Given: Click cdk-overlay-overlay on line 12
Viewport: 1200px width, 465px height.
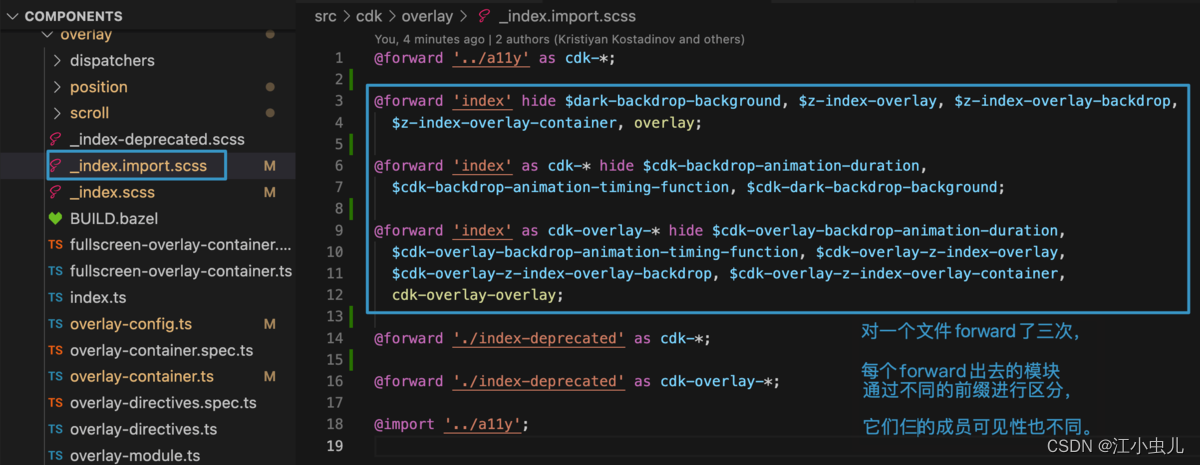Looking at the screenshot, I should point(475,295).
